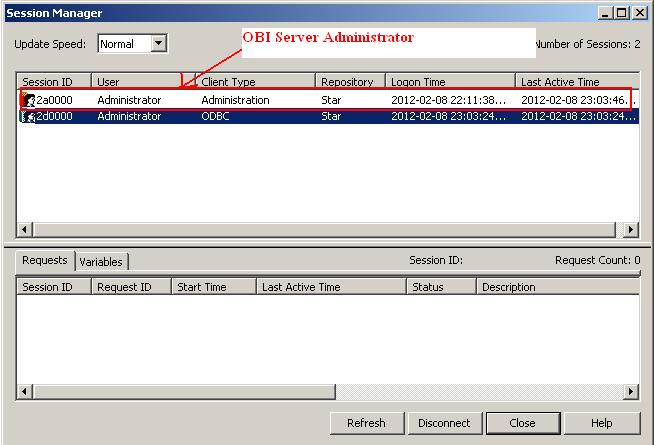
Task: Sort sessions by the Repository column header
Action: pyautogui.click(x=350, y=81)
